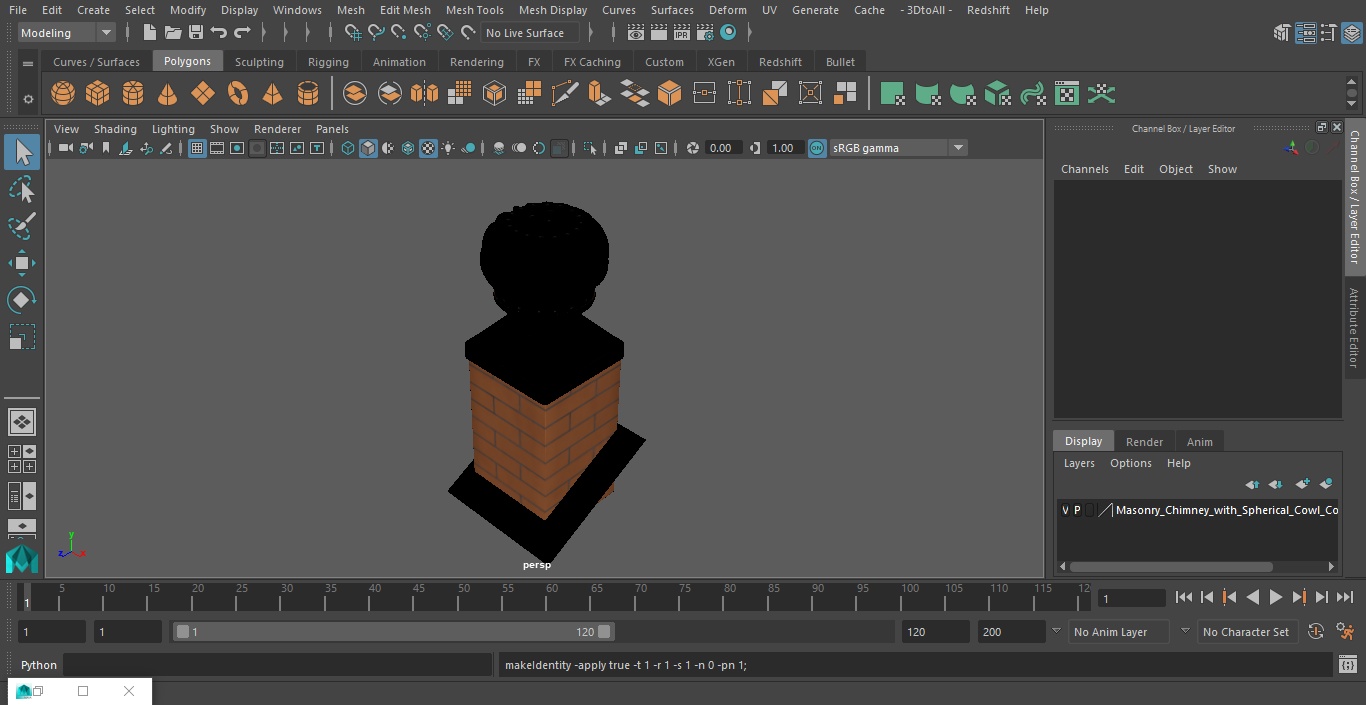Click the New scene icon

coord(149,33)
